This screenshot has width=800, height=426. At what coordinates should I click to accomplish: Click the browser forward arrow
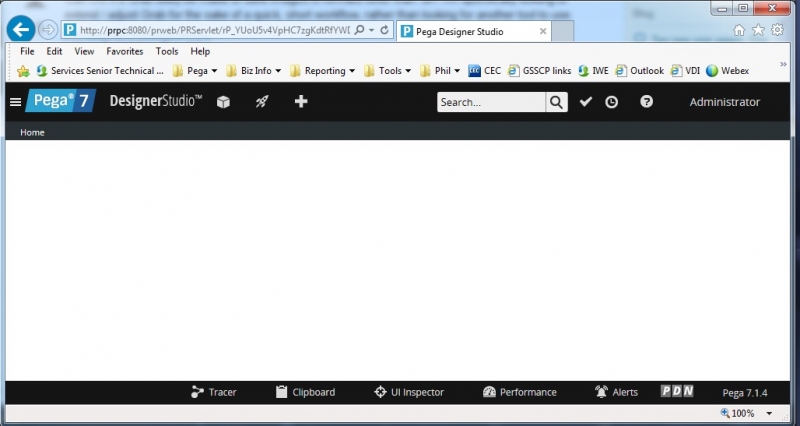(48, 30)
